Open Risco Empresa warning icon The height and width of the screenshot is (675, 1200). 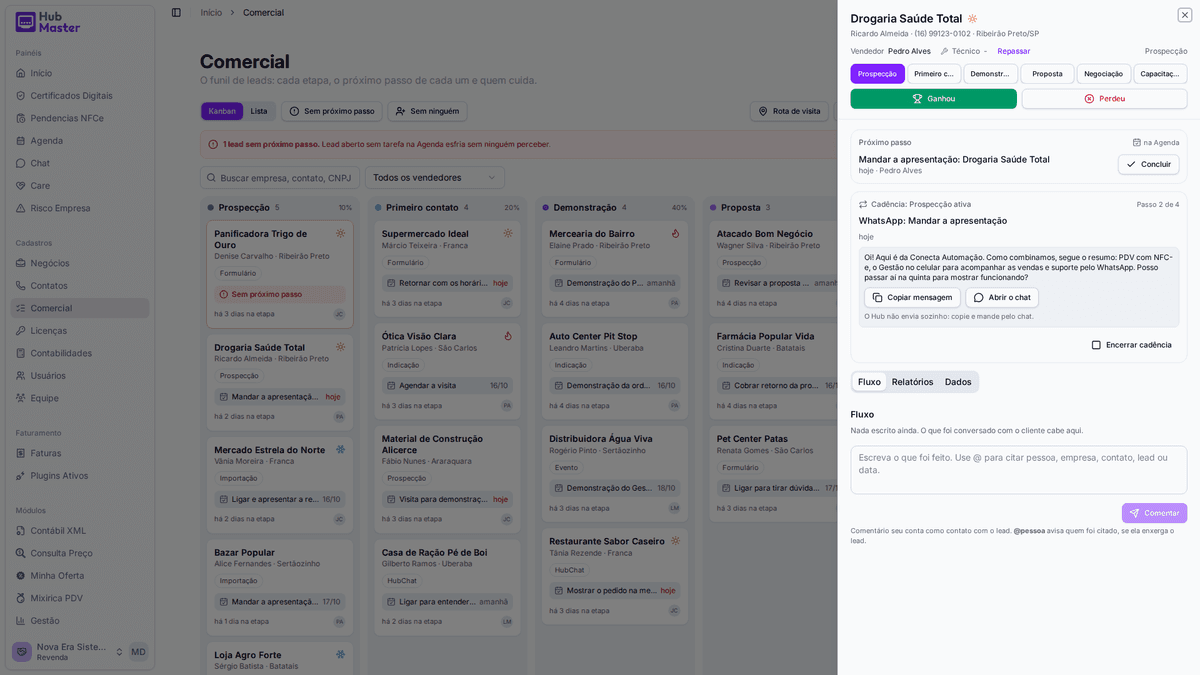(x=21, y=208)
